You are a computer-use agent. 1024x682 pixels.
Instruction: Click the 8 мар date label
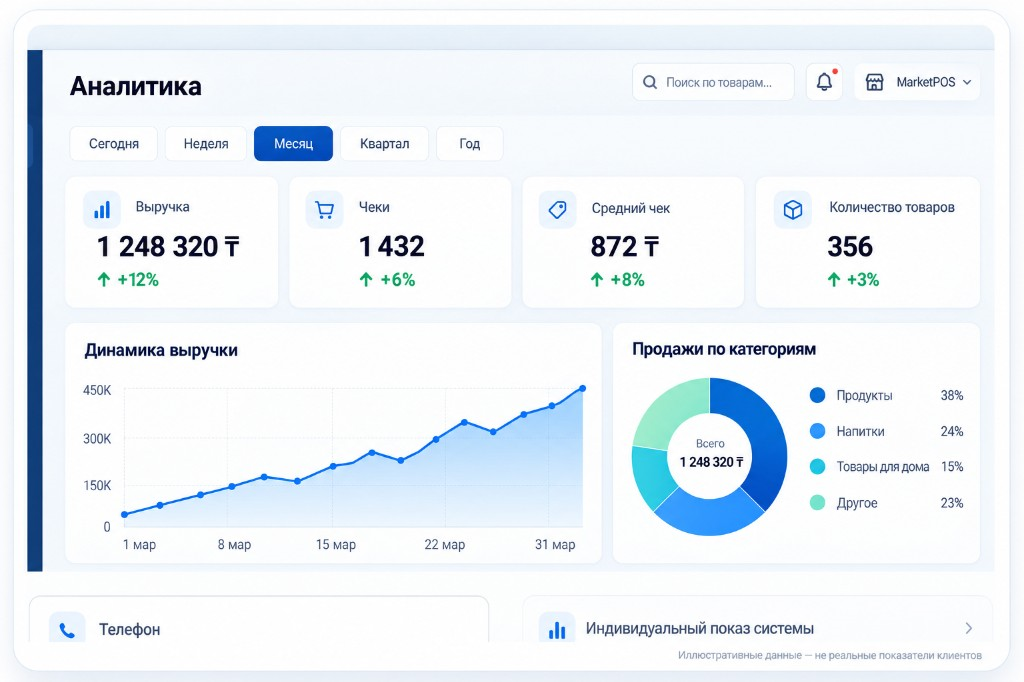click(x=234, y=544)
